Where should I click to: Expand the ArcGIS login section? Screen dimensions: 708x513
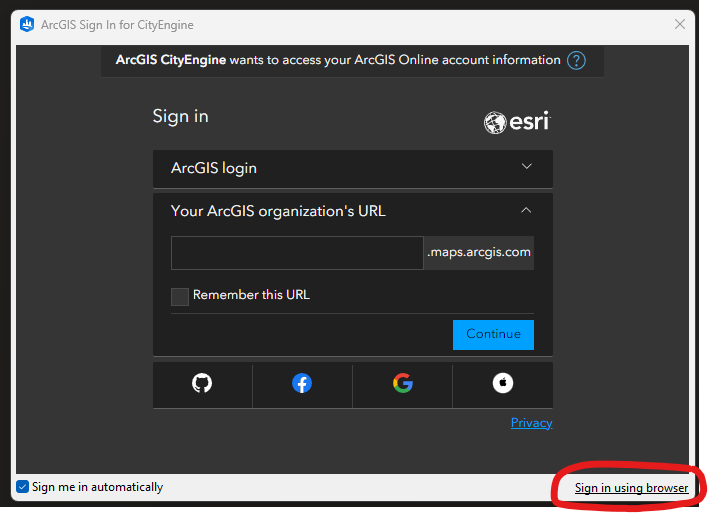(x=353, y=168)
